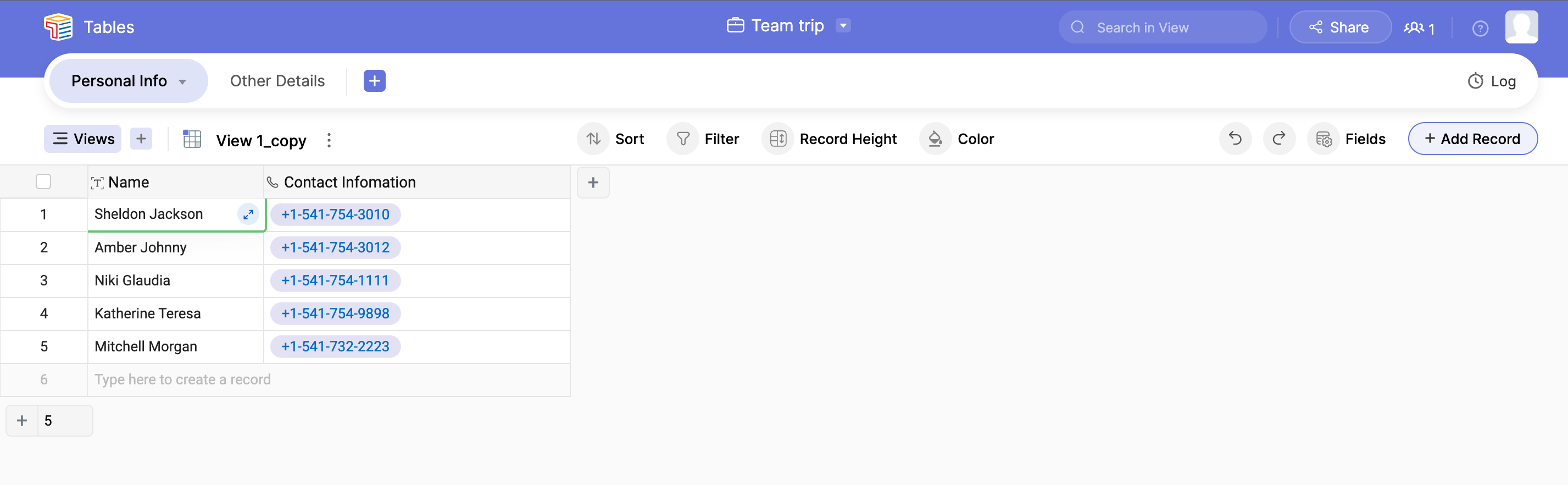The width and height of the screenshot is (1568, 485).
Task: Open View 1_copy more options menu
Action: pos(329,140)
